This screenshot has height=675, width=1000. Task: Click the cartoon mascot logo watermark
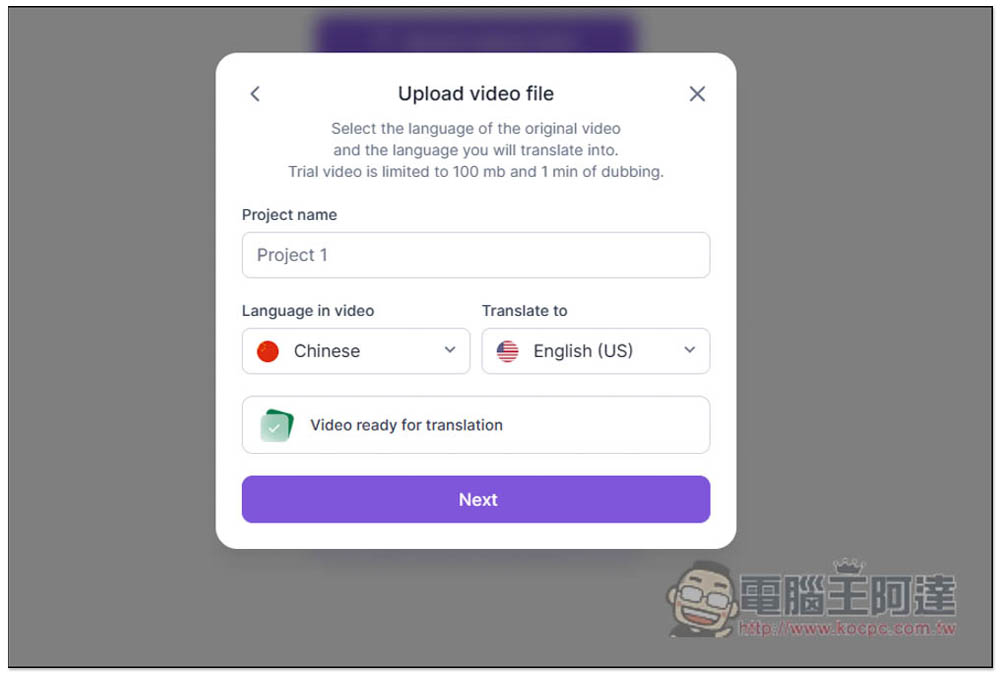click(702, 600)
